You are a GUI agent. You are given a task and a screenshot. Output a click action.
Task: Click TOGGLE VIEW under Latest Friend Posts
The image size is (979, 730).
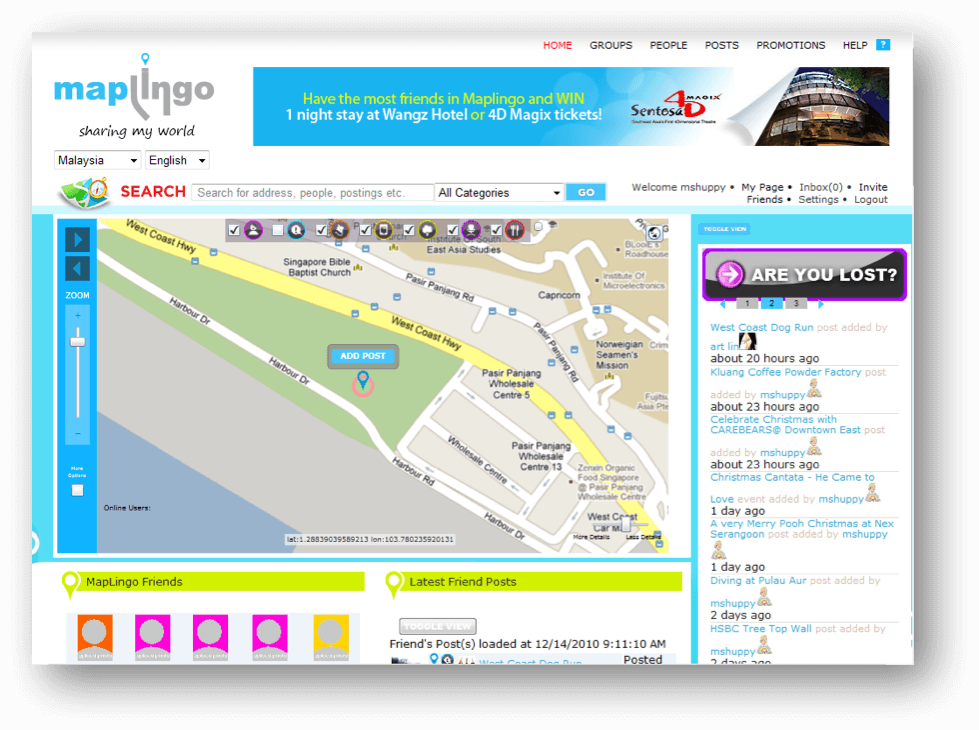pyautogui.click(x=438, y=626)
